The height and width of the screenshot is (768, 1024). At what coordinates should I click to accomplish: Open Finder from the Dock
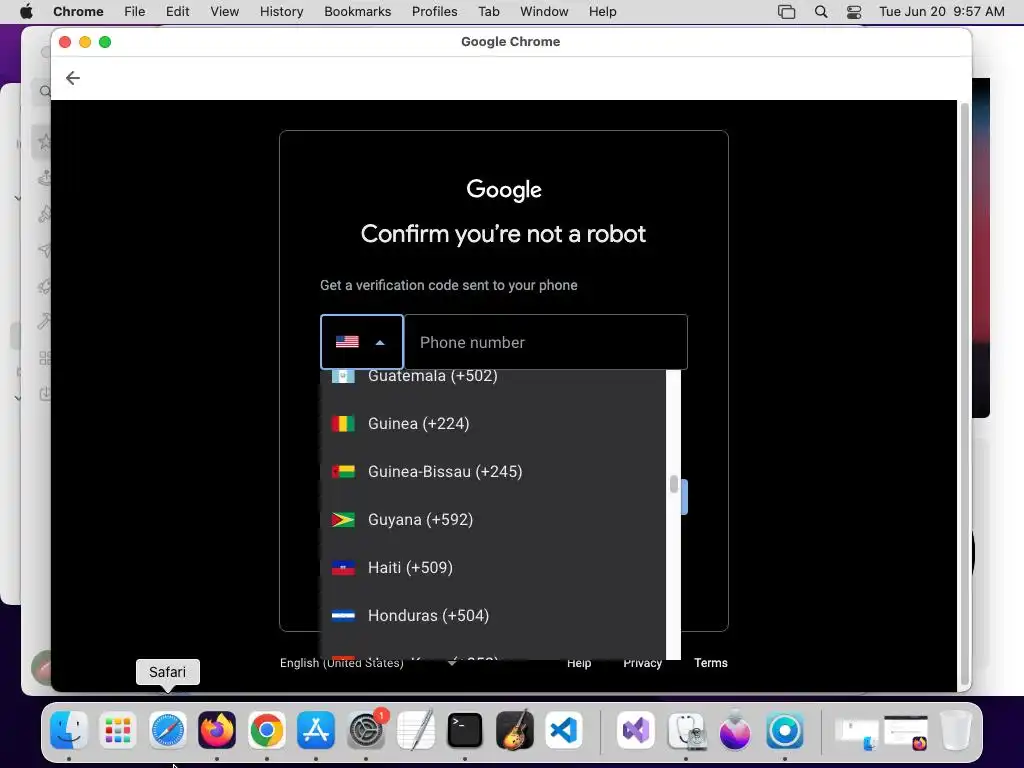click(x=69, y=730)
